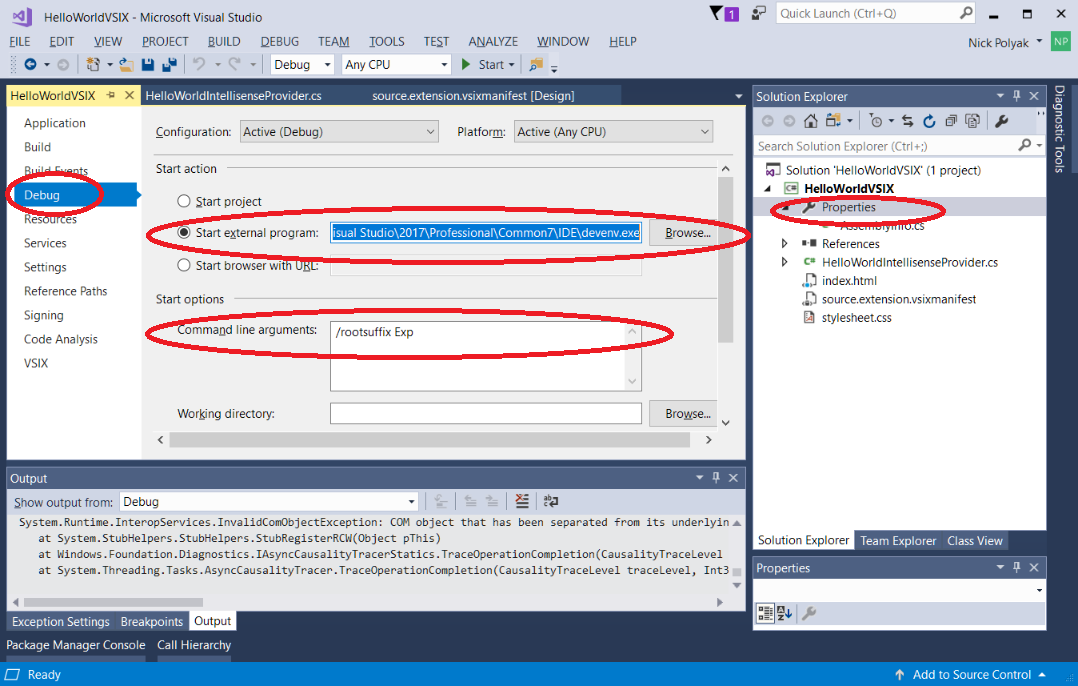Switch to the Breakpoints tab
This screenshot has height=686, width=1078.
[x=151, y=621]
